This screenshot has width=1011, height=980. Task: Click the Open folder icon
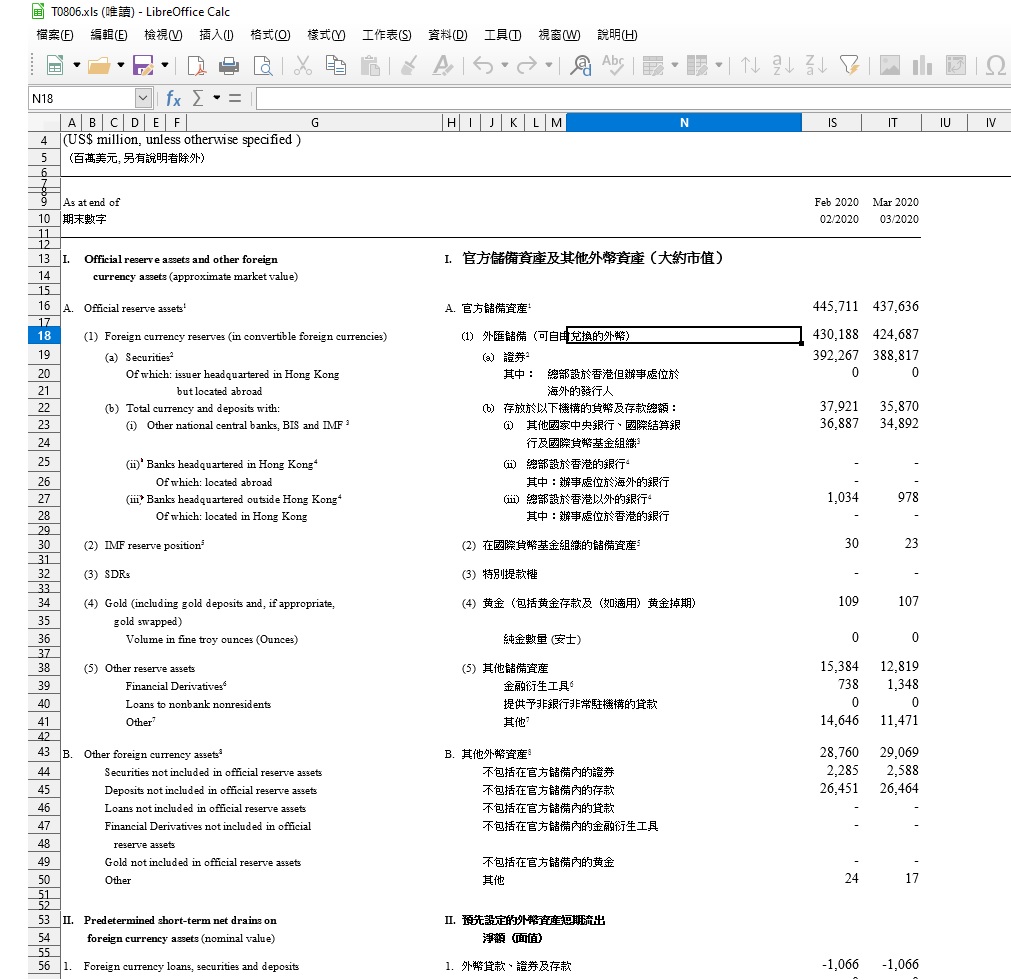coord(99,65)
